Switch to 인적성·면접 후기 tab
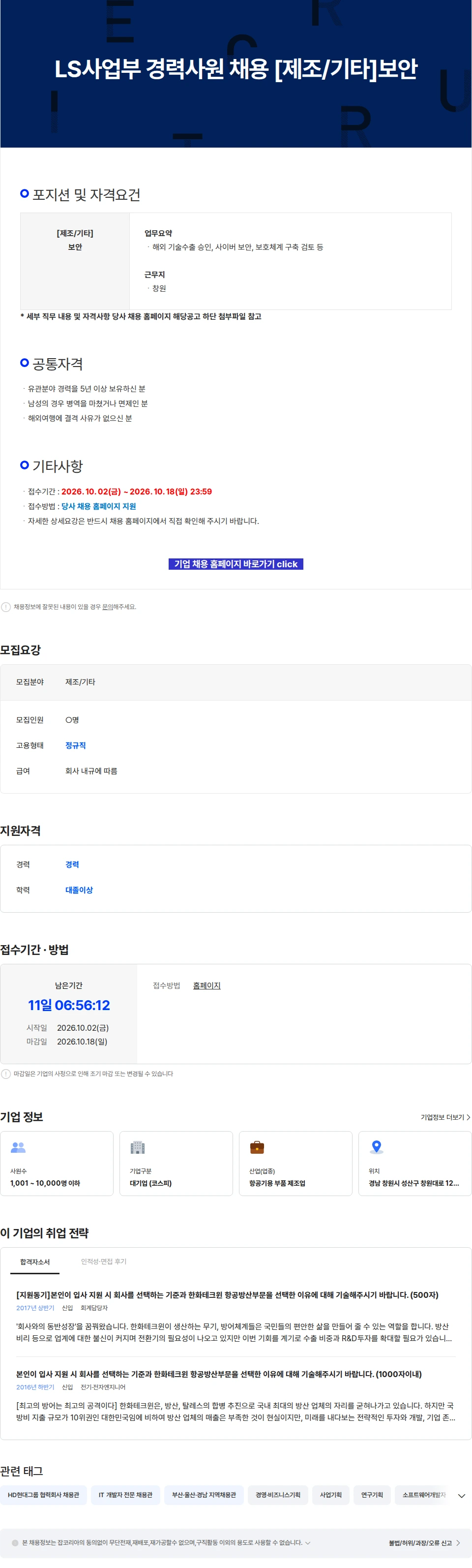Viewport: 472px width, 1568px height. (x=103, y=1261)
